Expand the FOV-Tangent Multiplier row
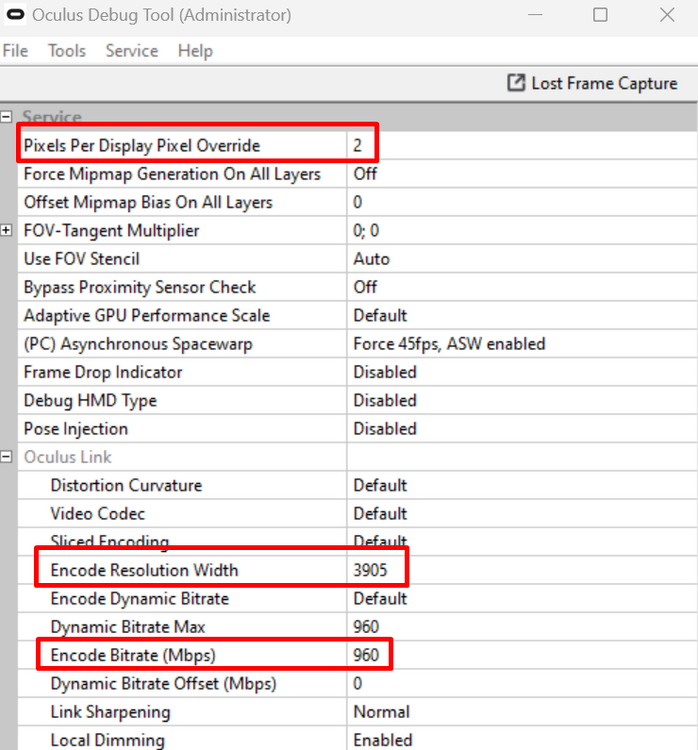Image resolution: width=698 pixels, height=750 pixels. tap(6, 231)
